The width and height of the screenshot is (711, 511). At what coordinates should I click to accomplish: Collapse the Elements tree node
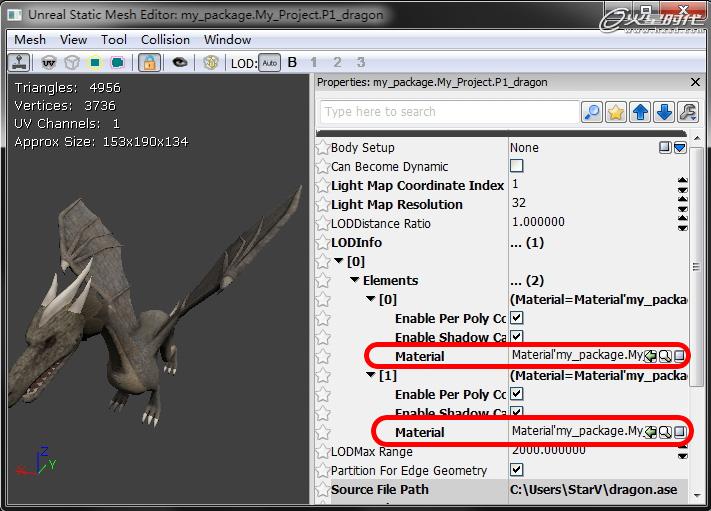355,281
